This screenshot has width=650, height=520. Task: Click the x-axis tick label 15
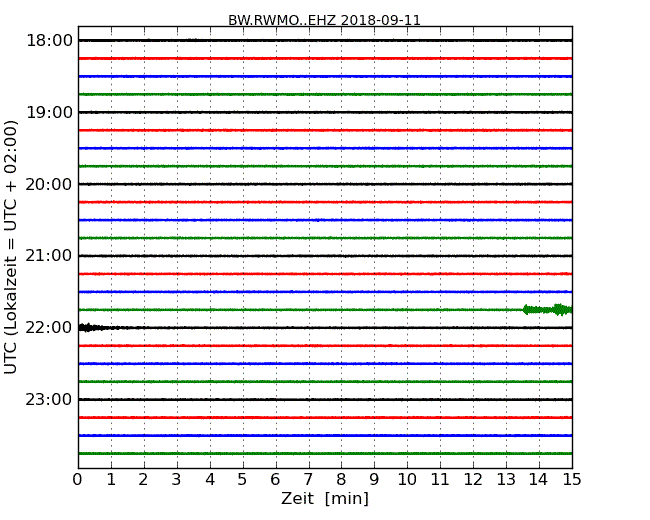(572, 479)
